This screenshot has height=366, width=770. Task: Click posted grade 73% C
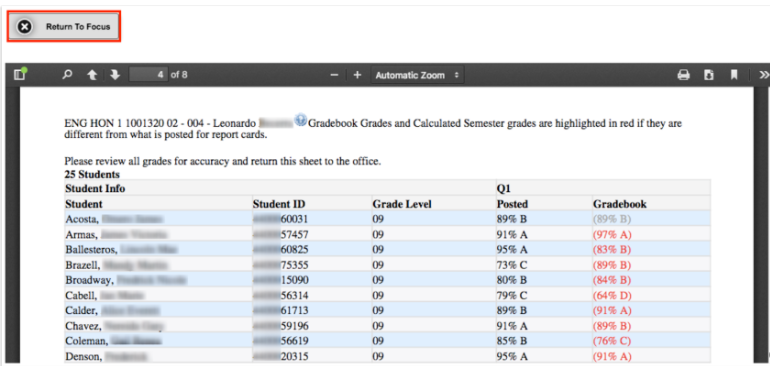point(512,265)
